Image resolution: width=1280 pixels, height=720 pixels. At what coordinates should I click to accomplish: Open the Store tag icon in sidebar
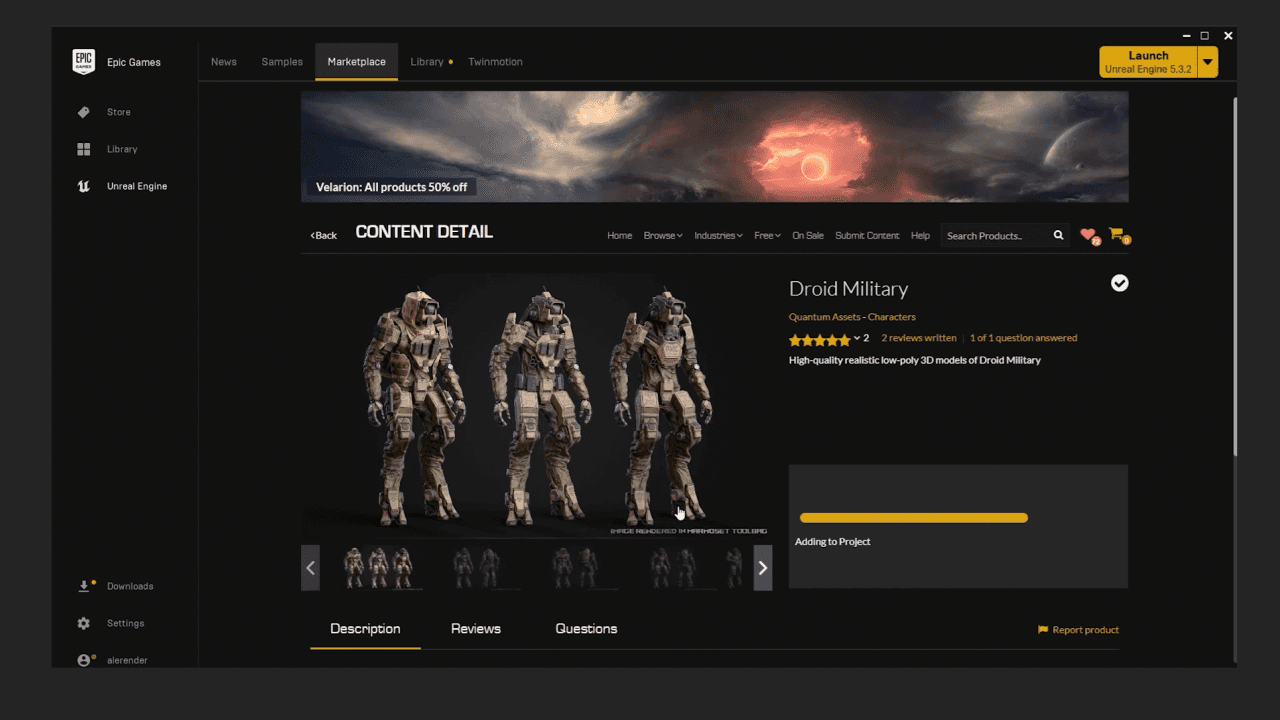coord(84,112)
